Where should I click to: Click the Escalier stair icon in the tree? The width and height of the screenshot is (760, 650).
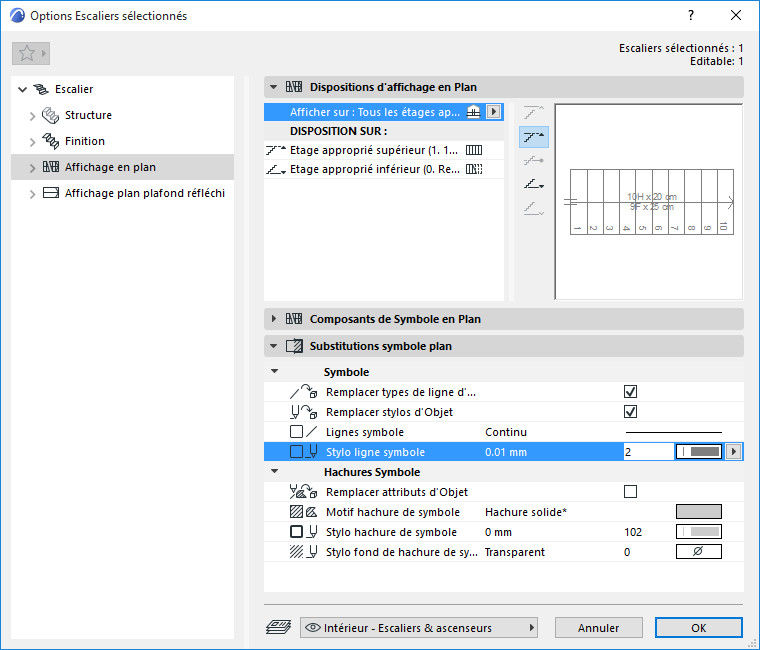[41, 89]
